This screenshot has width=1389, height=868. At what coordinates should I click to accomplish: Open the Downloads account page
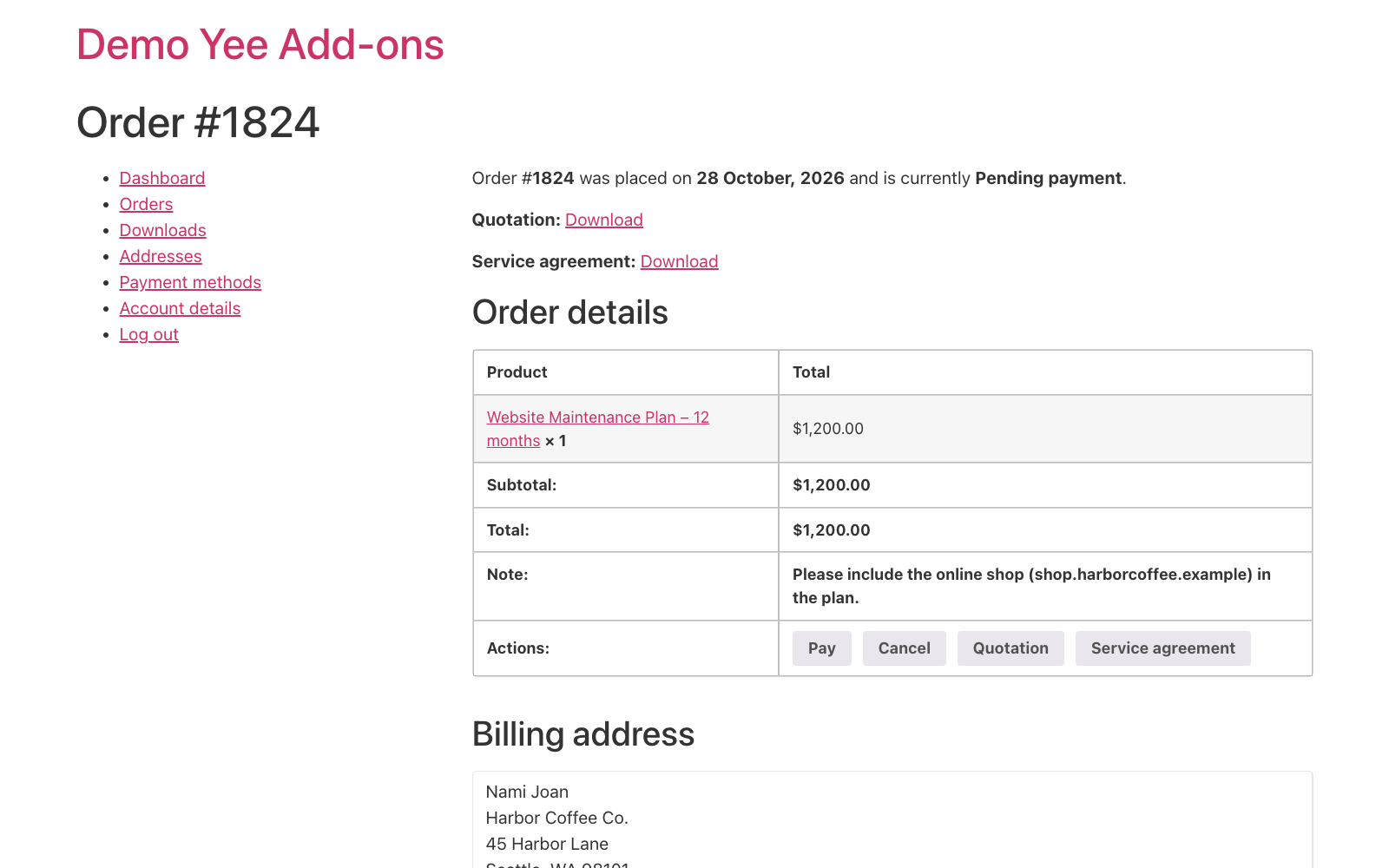162,230
